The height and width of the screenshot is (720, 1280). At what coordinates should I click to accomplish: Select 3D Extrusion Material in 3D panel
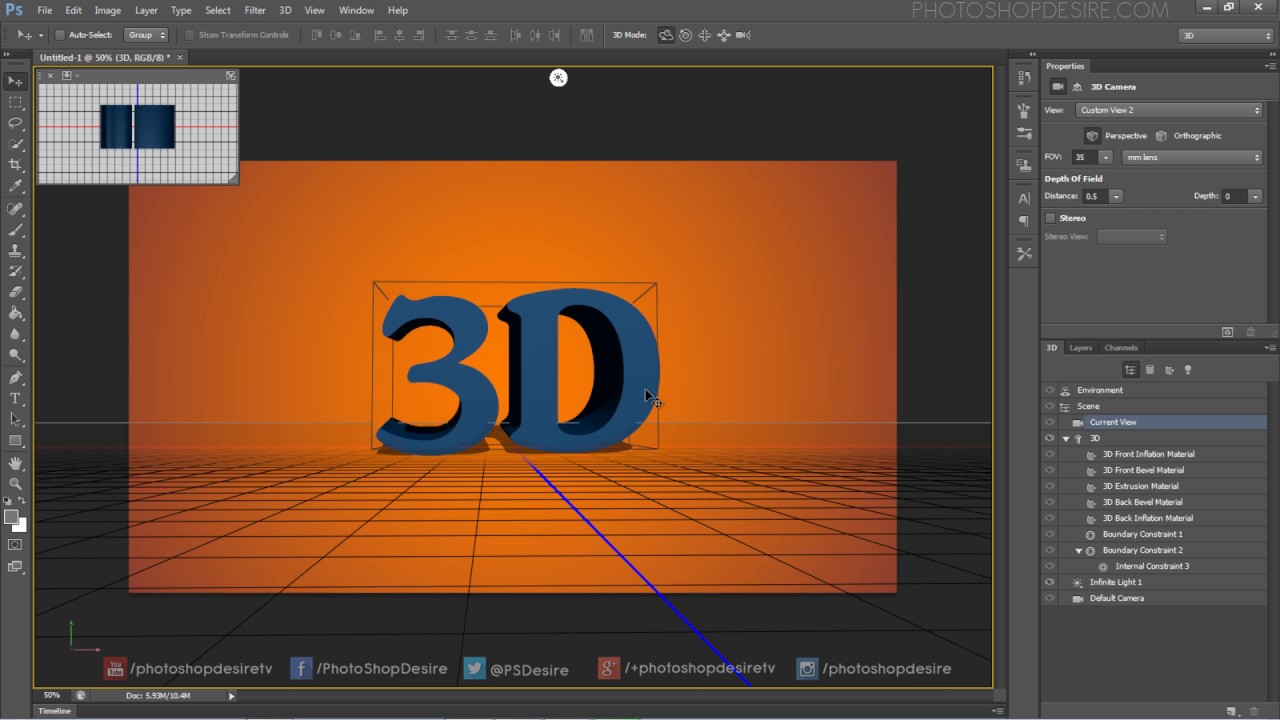click(1140, 486)
